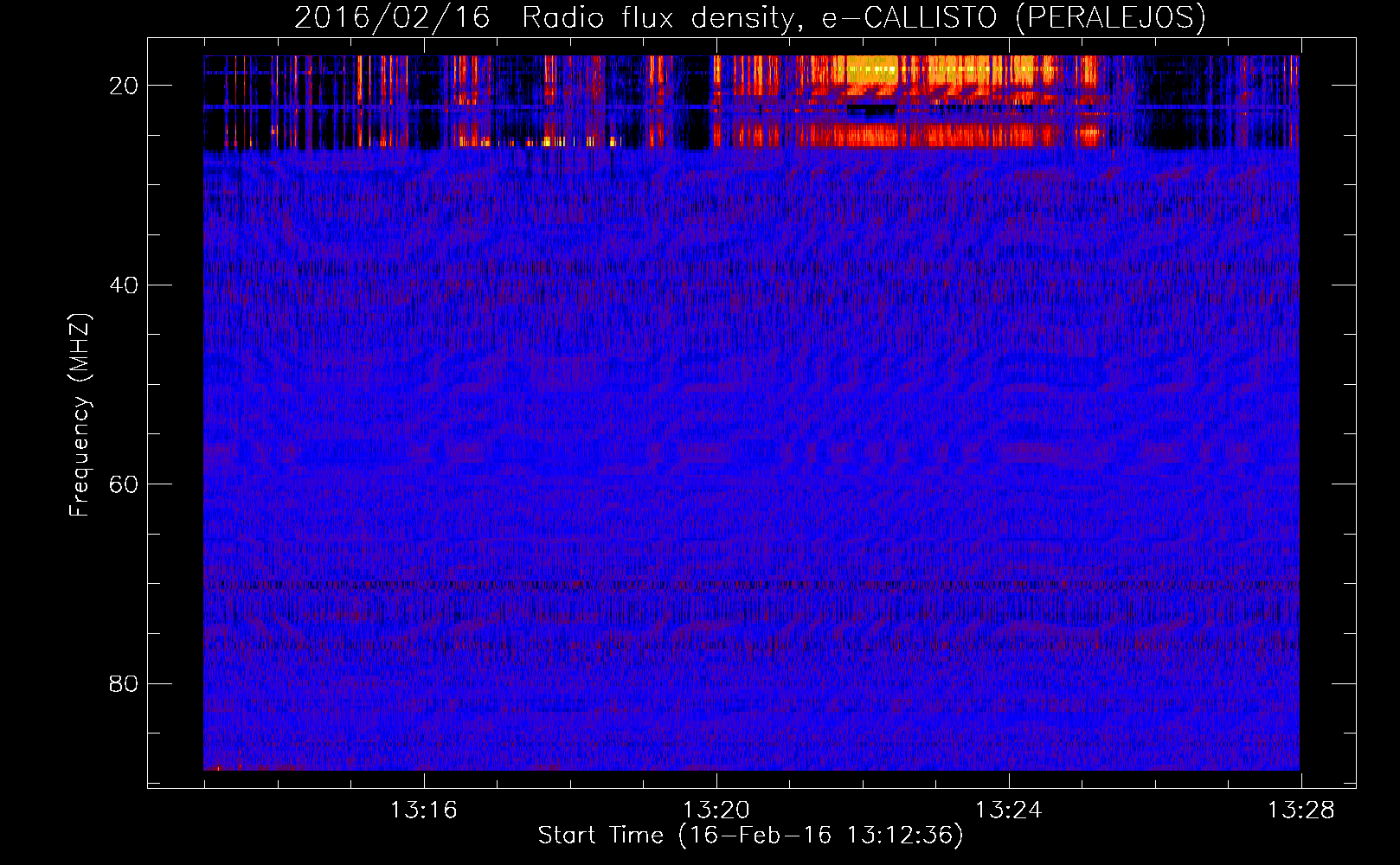
Task: Select the 20 frequency tick label
Action: point(124,86)
